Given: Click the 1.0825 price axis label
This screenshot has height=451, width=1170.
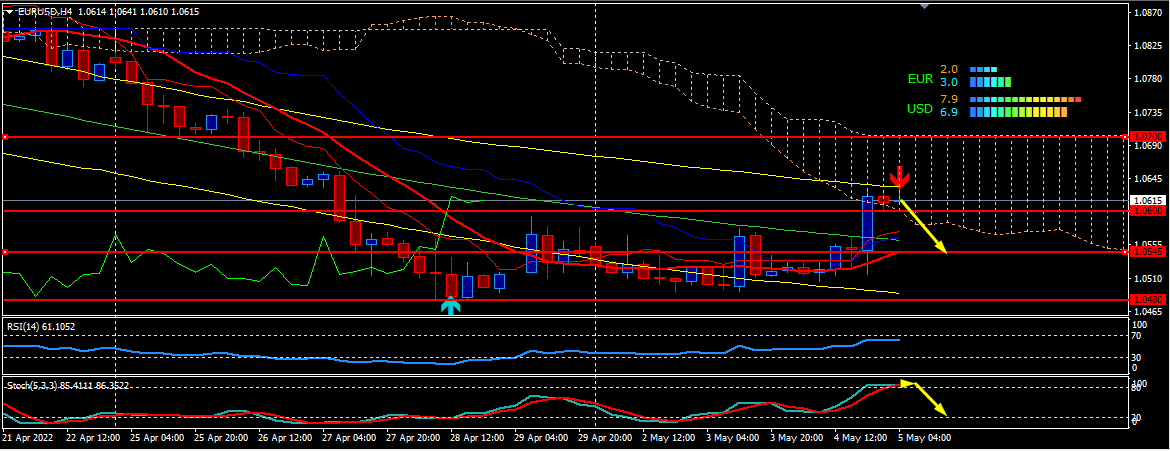Looking at the screenshot, I should (1148, 46).
